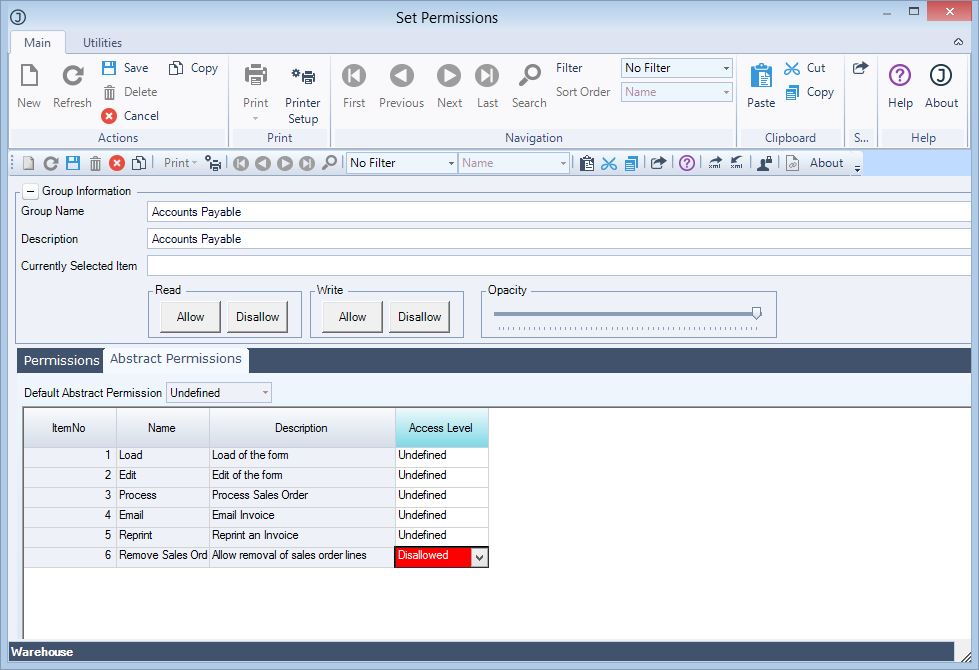Go to First record in Navigation

point(354,77)
